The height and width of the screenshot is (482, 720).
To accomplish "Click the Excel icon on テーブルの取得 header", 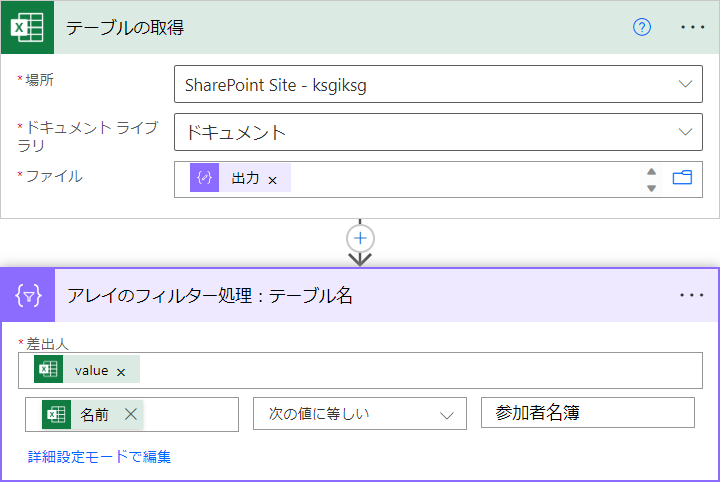I will point(27,27).
